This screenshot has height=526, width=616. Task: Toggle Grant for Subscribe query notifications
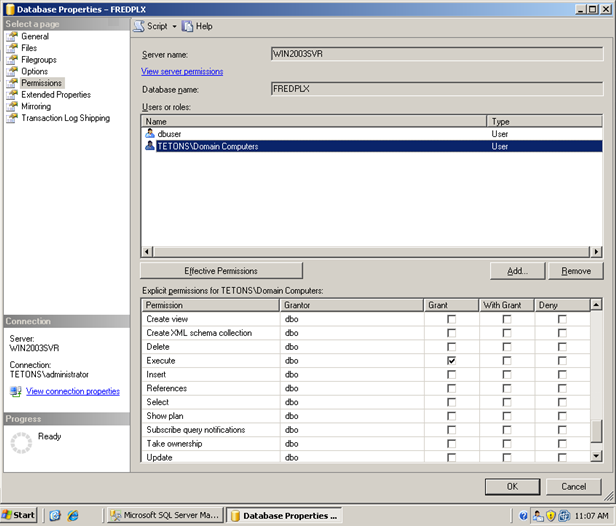click(451, 430)
